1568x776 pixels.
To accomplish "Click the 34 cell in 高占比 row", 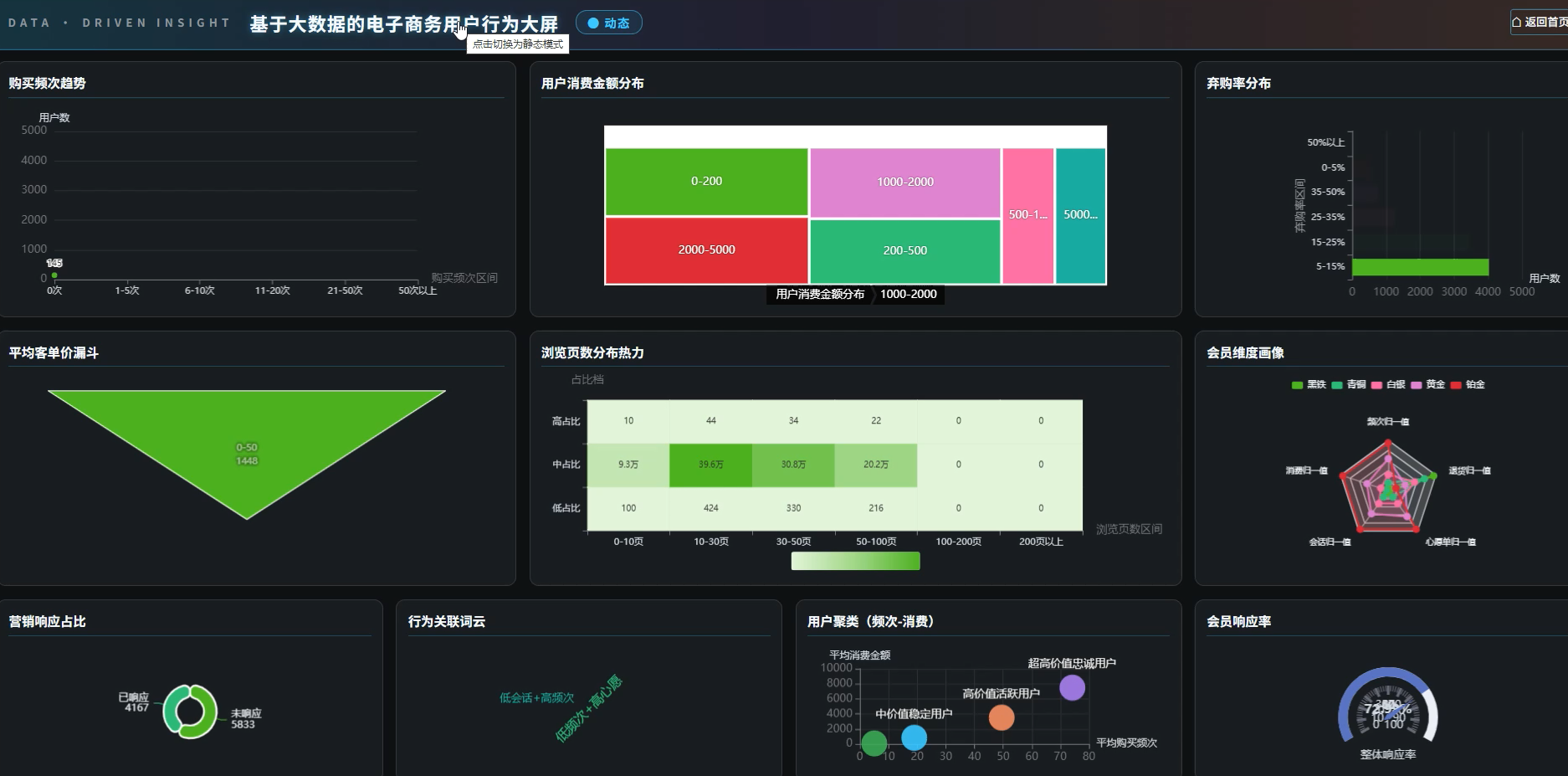I will click(793, 421).
